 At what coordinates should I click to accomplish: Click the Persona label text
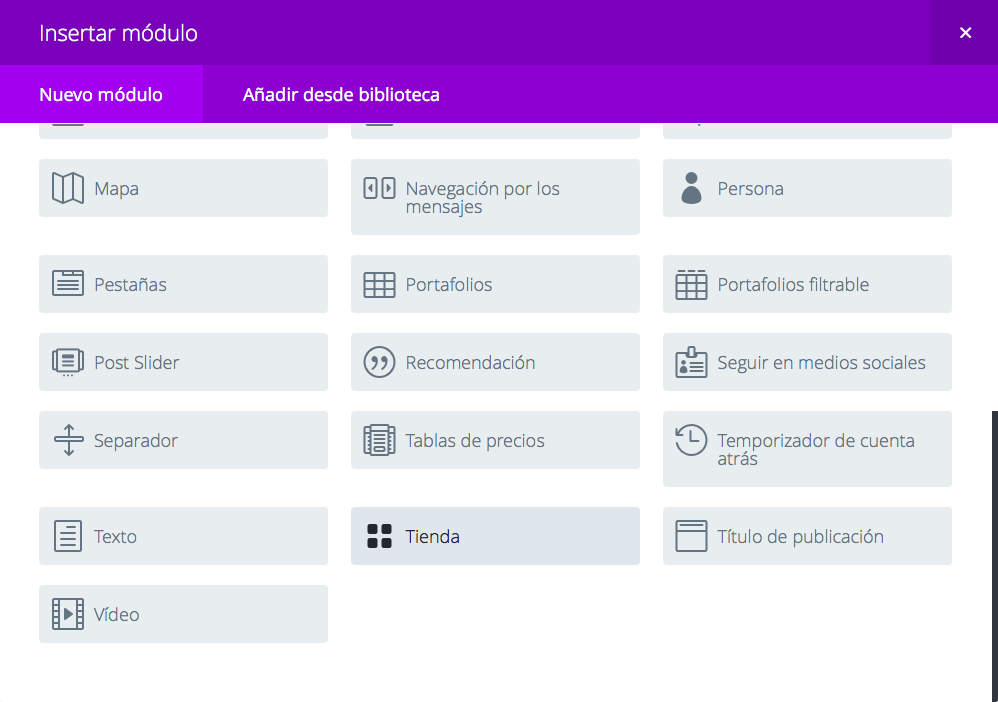750,189
